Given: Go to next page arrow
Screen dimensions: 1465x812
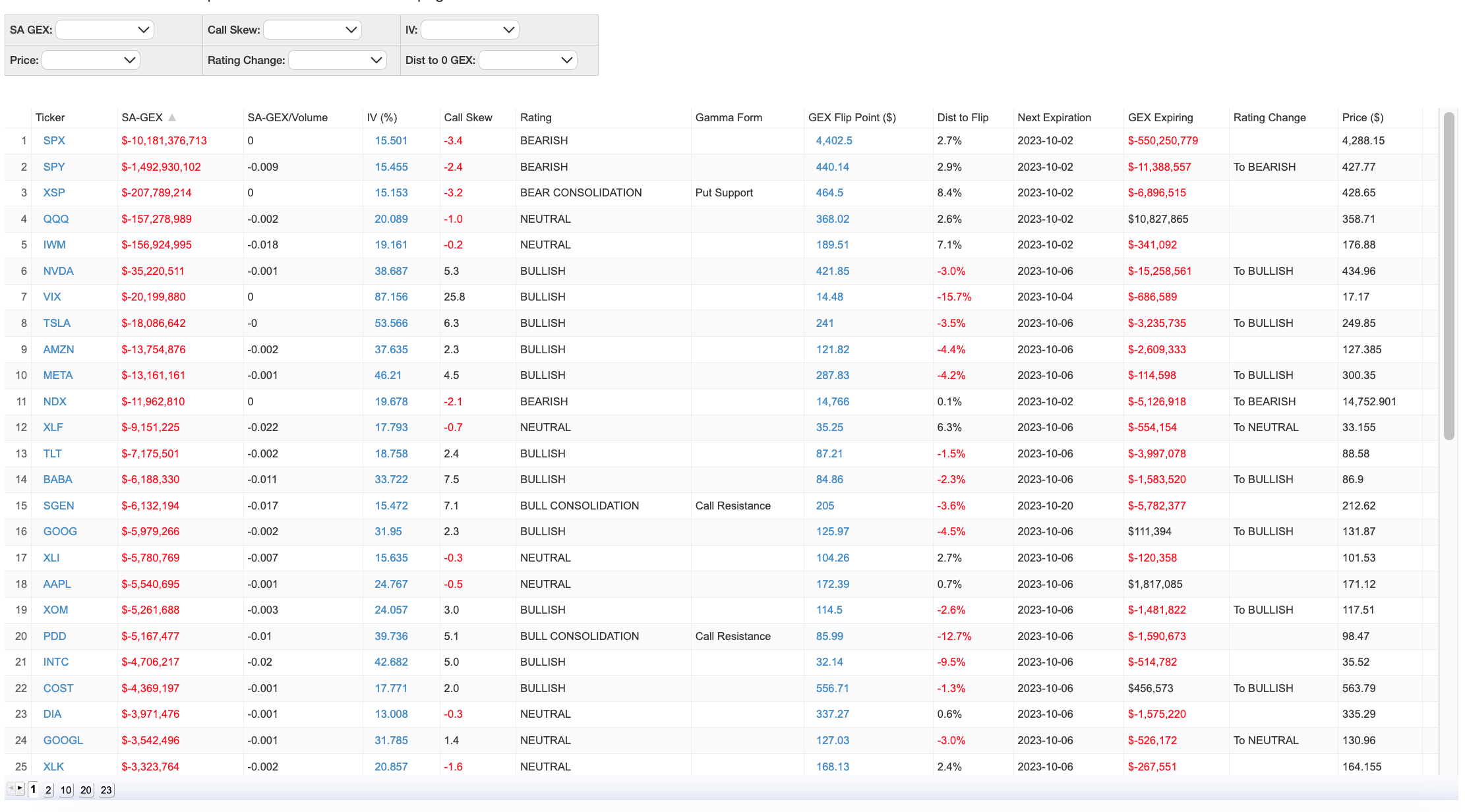Looking at the screenshot, I should click(x=20, y=788).
